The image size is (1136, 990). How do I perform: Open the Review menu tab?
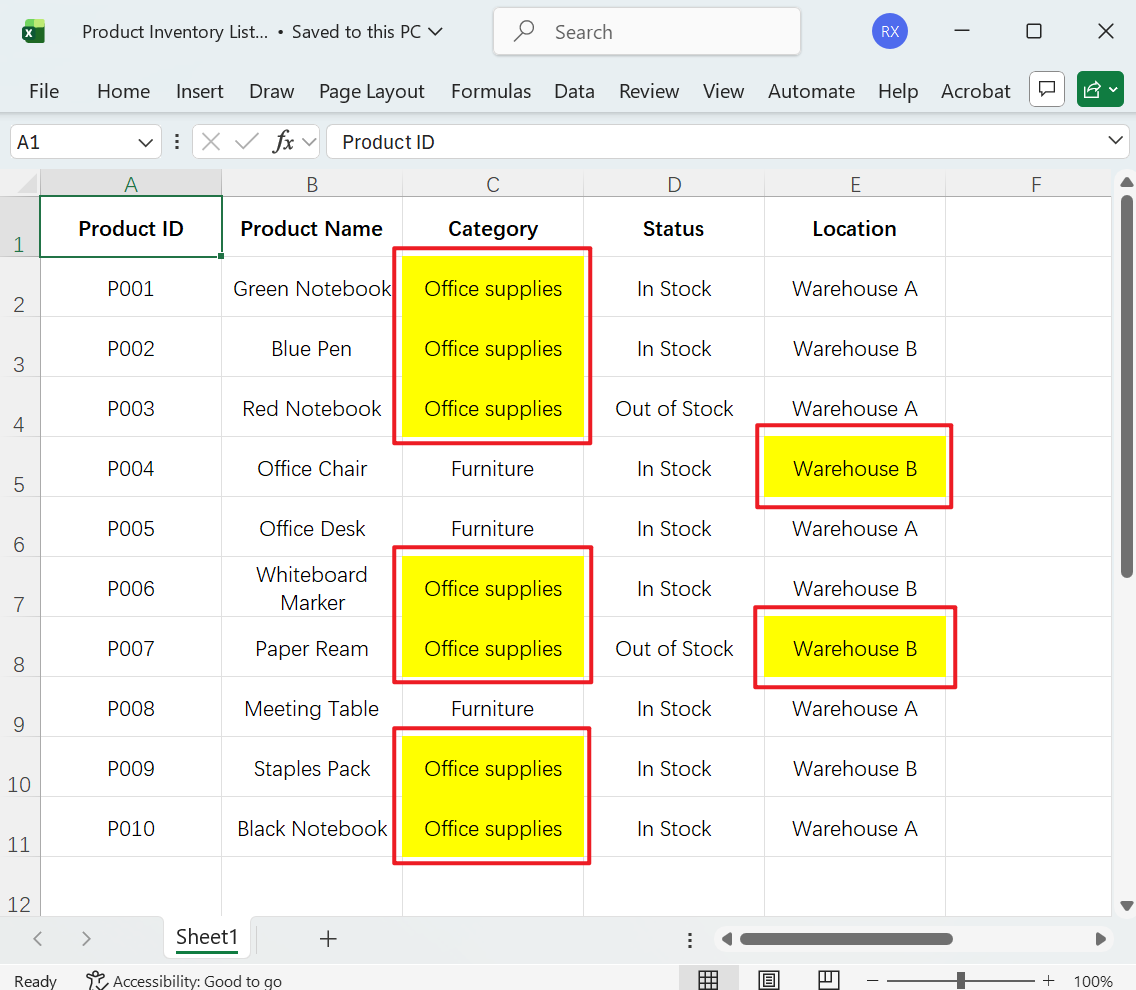(x=648, y=91)
